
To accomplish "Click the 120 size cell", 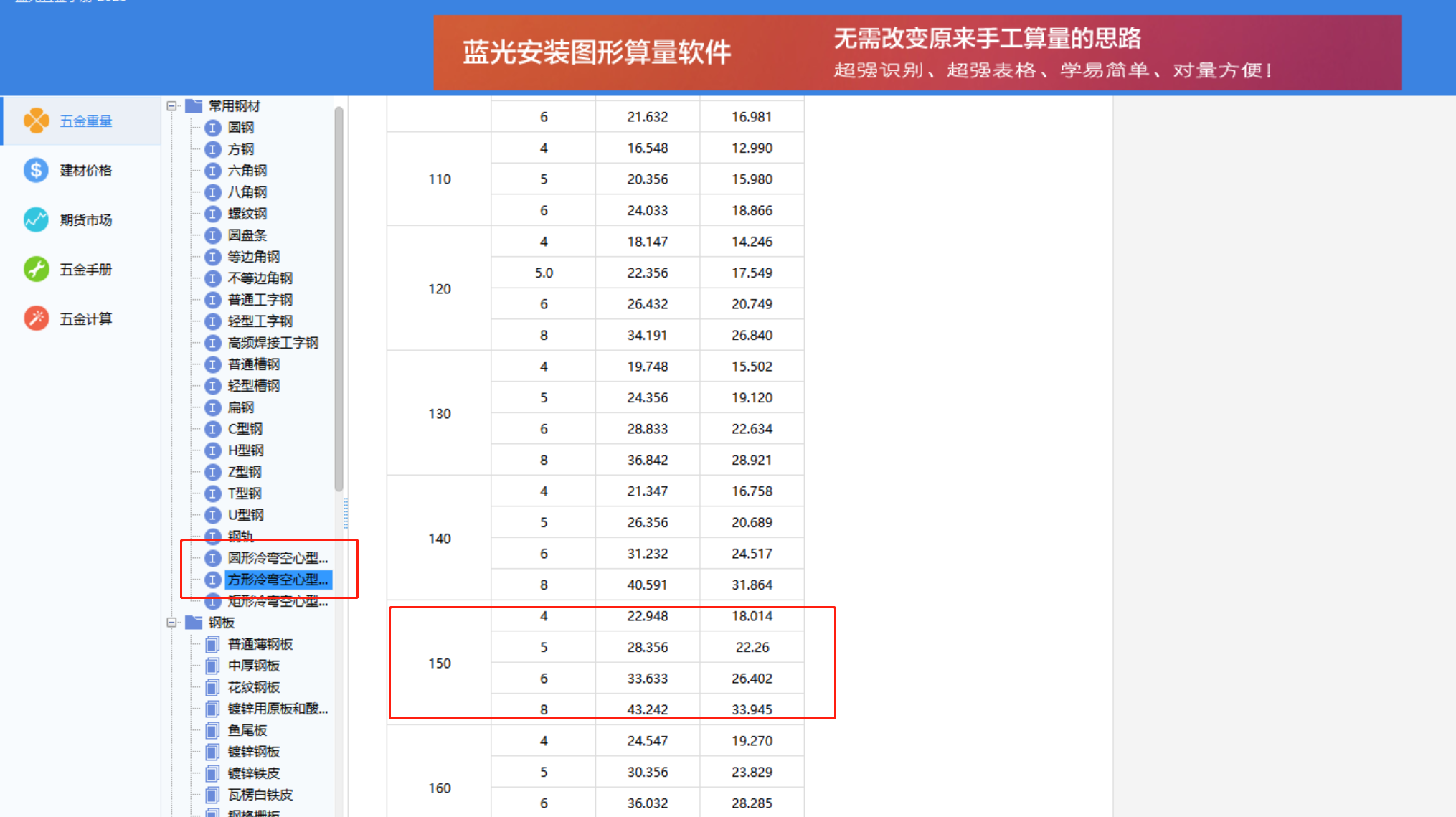I will 439,289.
